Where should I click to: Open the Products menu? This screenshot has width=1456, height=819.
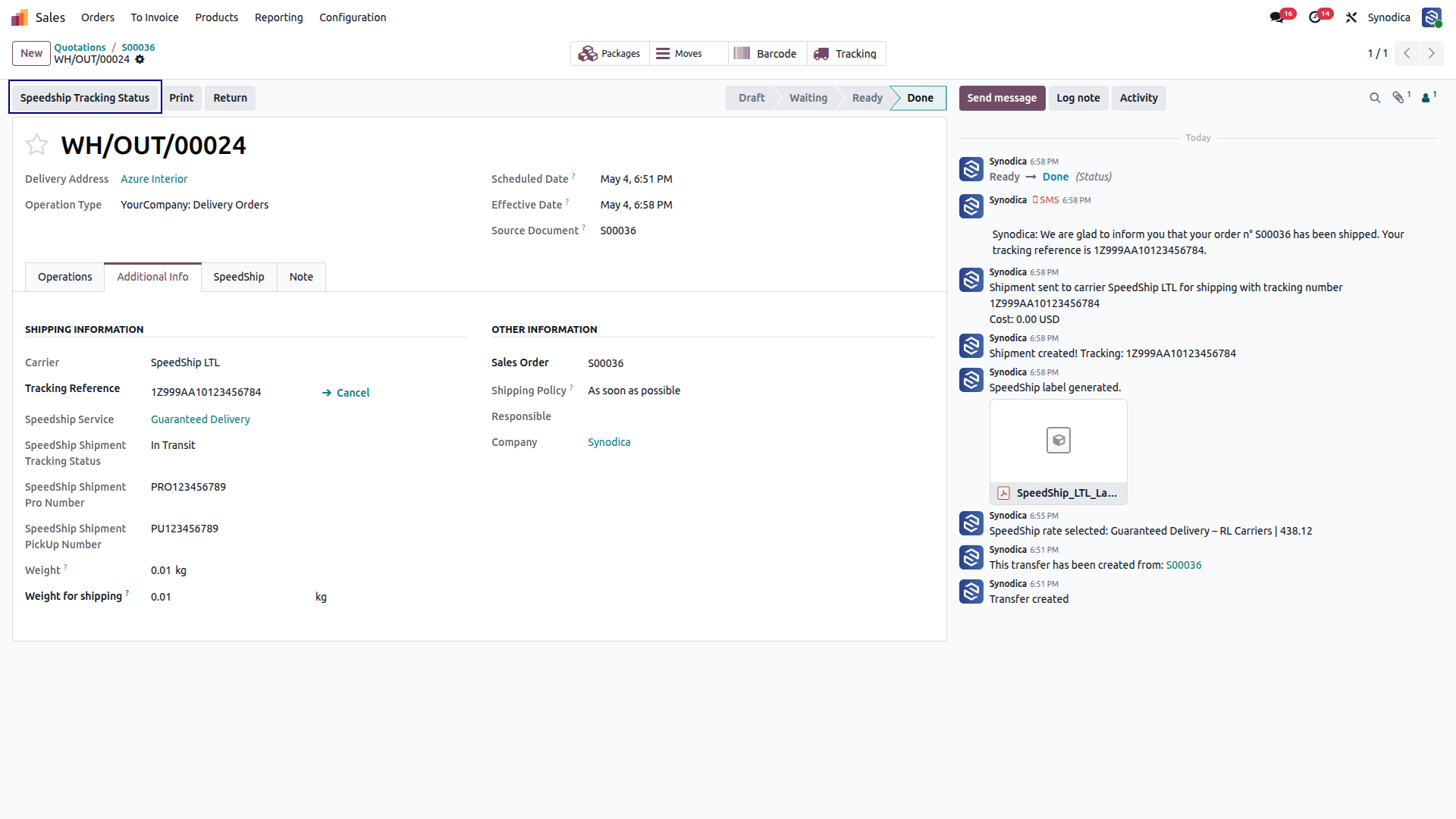217,17
